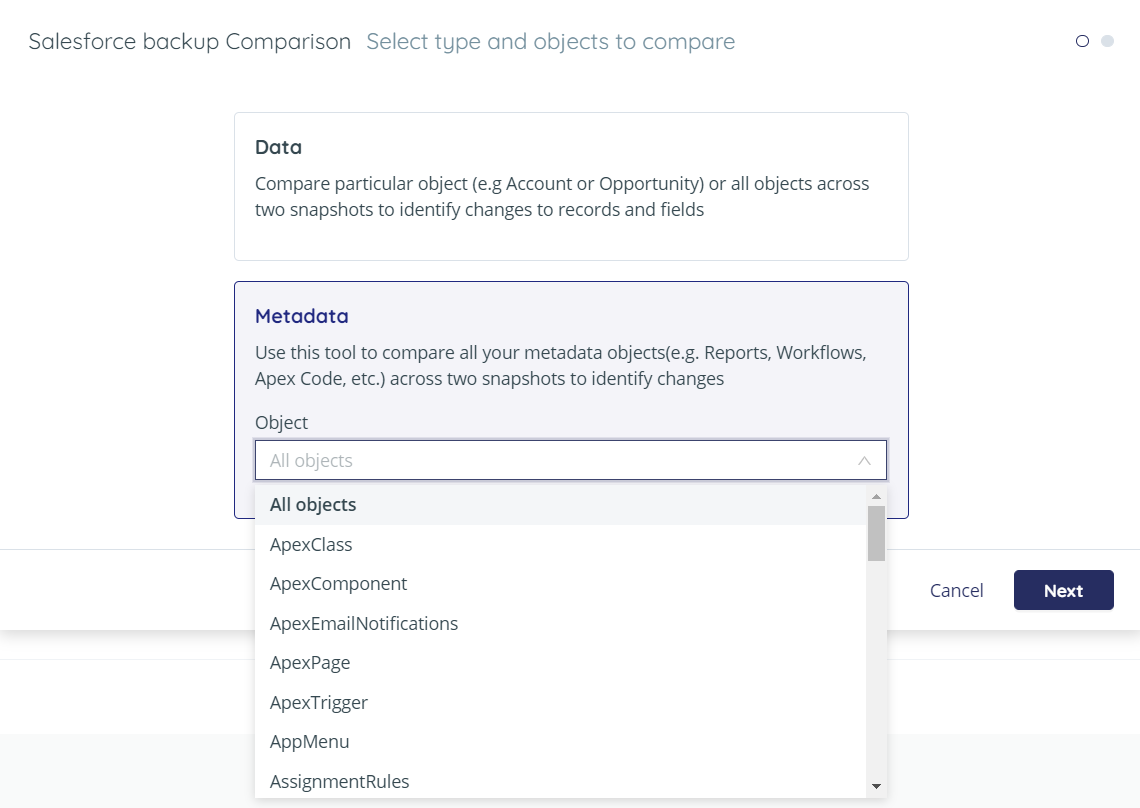Collapse the Object dropdown via its chevron

point(862,460)
